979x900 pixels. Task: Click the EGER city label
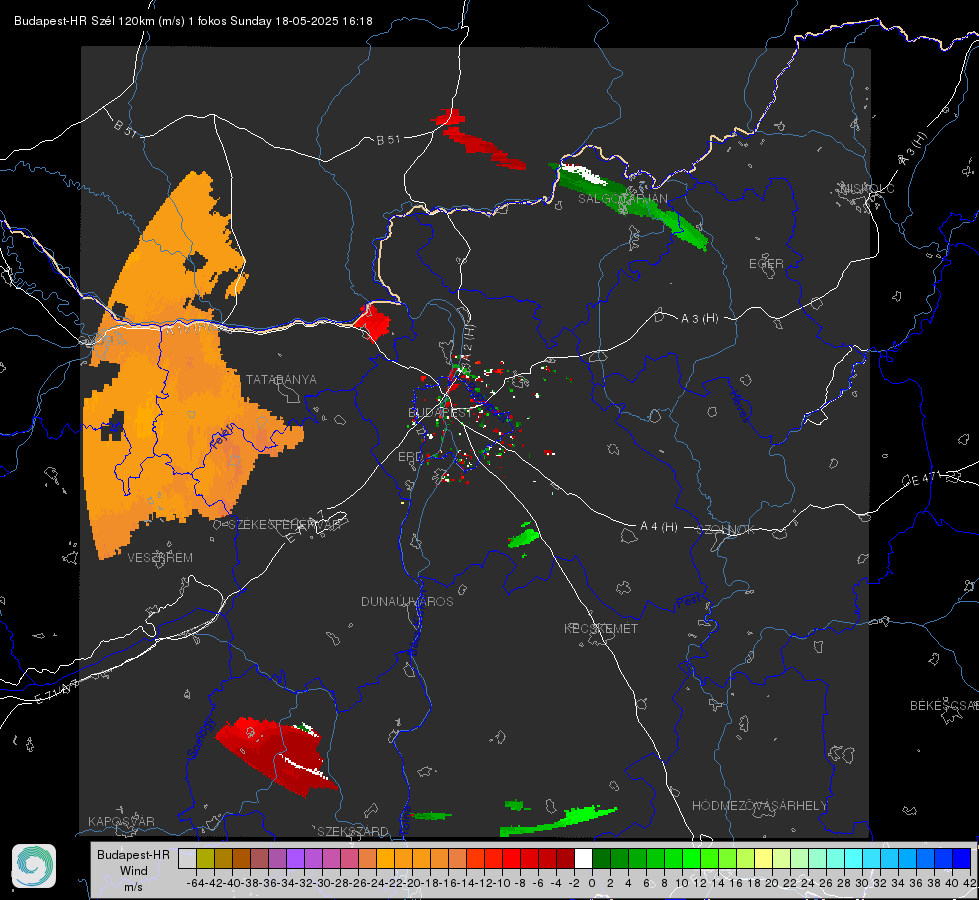(766, 264)
